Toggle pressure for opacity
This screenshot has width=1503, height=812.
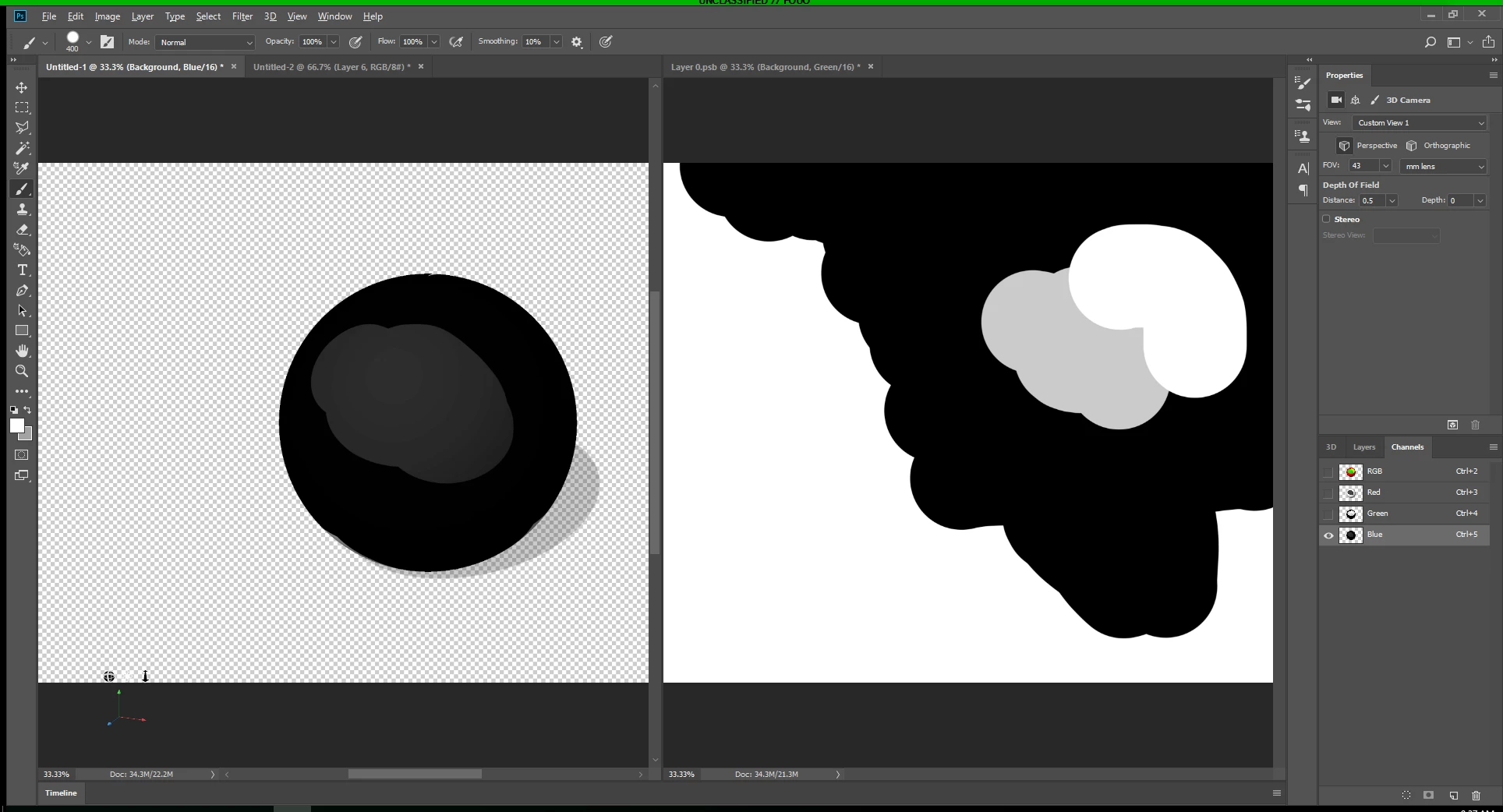click(x=355, y=42)
